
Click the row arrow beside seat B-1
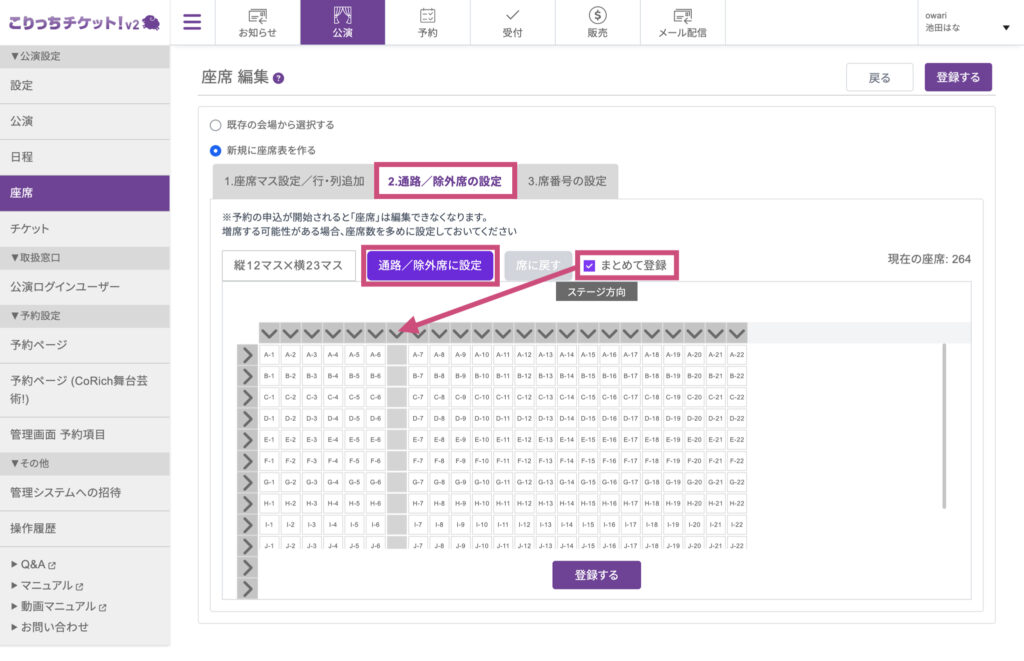[248, 376]
